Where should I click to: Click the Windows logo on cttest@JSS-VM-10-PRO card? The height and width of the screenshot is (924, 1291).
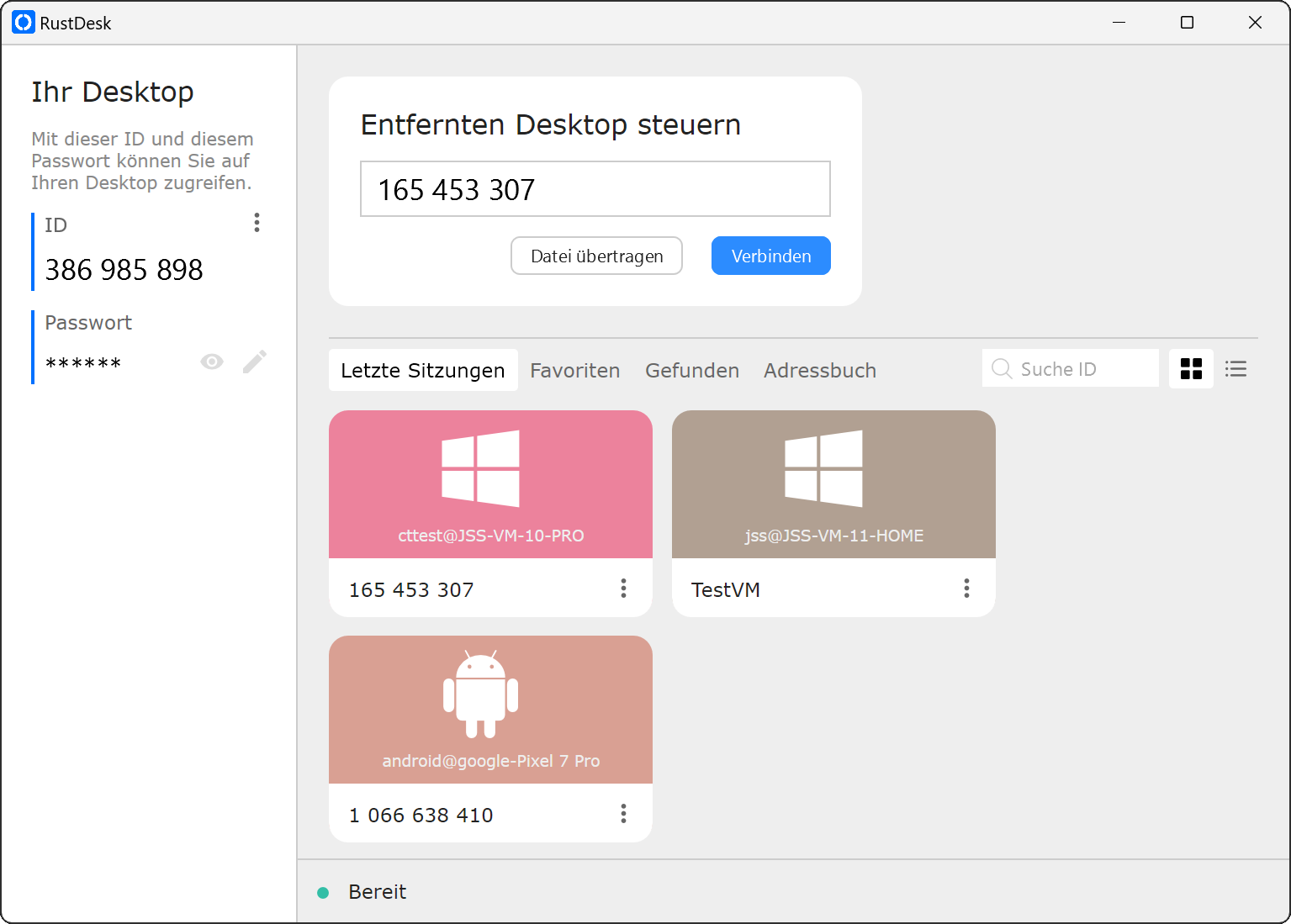coord(480,468)
